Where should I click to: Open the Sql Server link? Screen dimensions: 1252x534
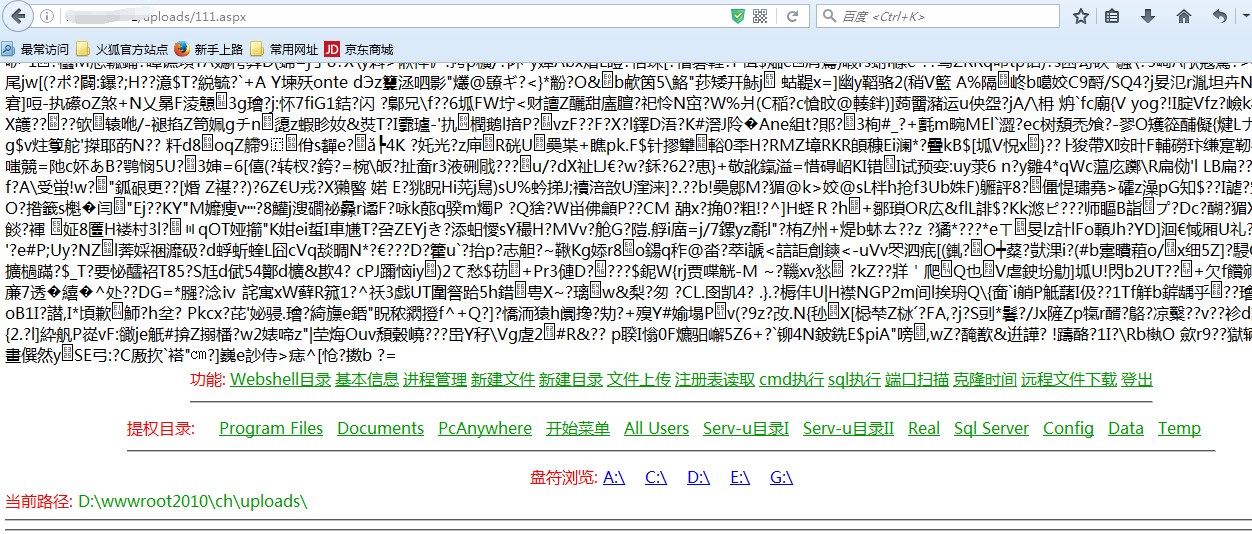click(991, 428)
